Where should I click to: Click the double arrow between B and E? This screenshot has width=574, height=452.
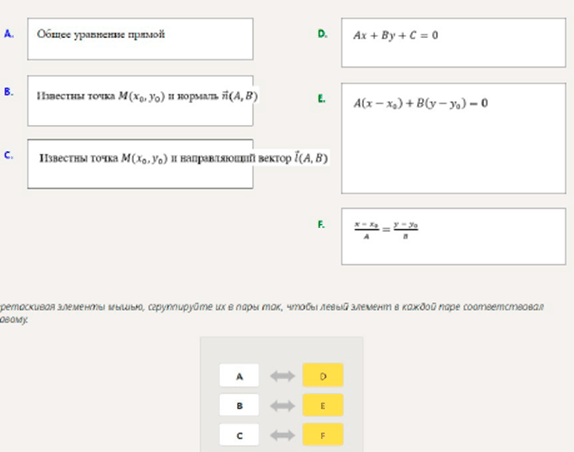pos(282,406)
